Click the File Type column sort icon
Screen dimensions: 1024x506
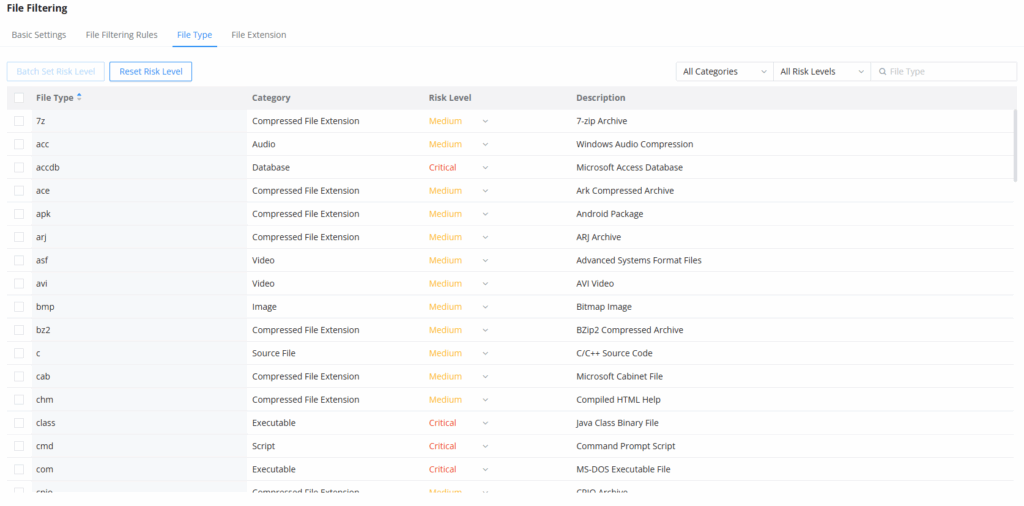pos(79,97)
